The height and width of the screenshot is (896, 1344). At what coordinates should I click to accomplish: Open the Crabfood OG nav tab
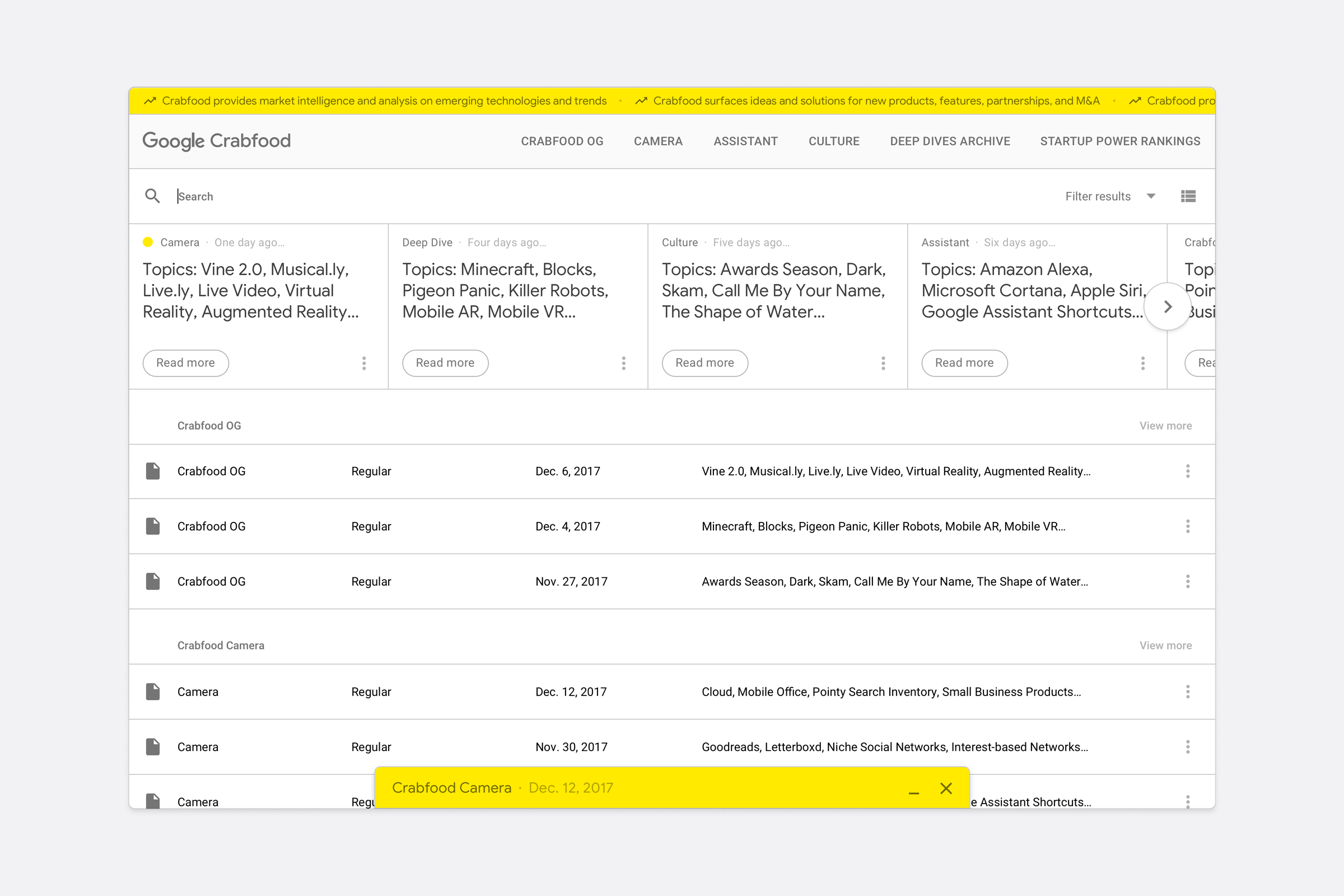point(562,141)
